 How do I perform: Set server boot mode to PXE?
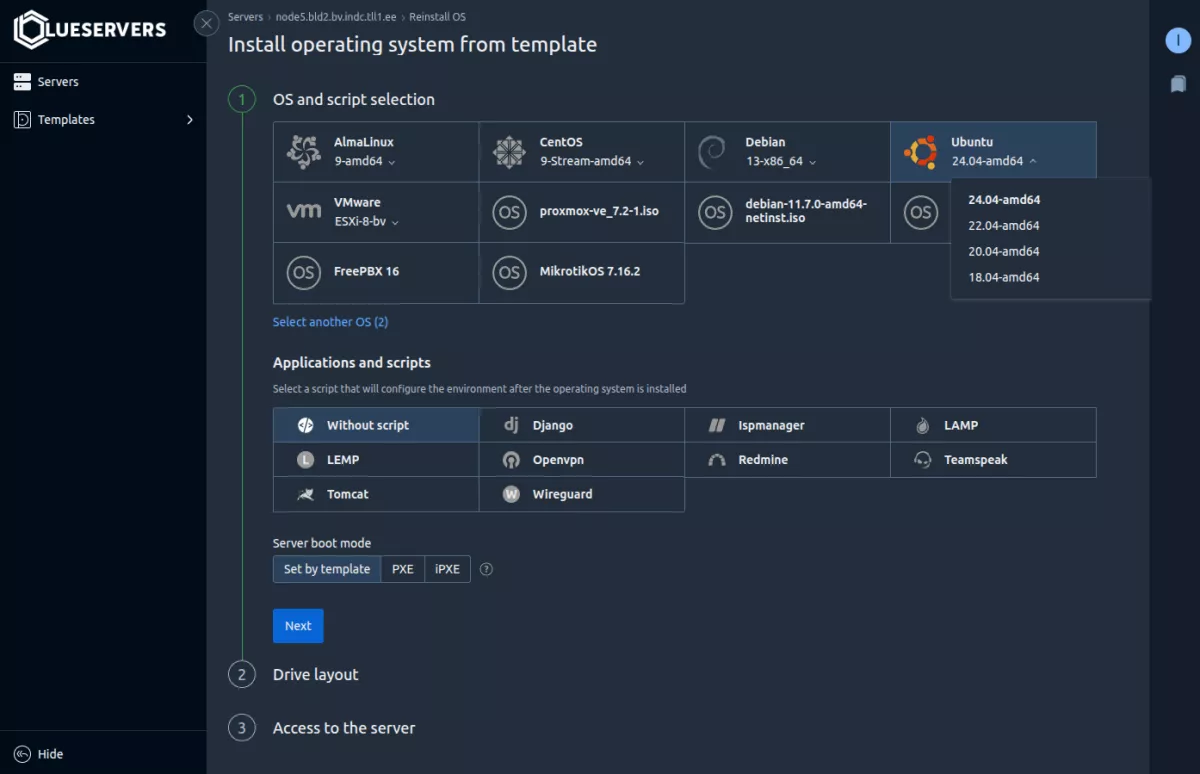[x=403, y=569]
